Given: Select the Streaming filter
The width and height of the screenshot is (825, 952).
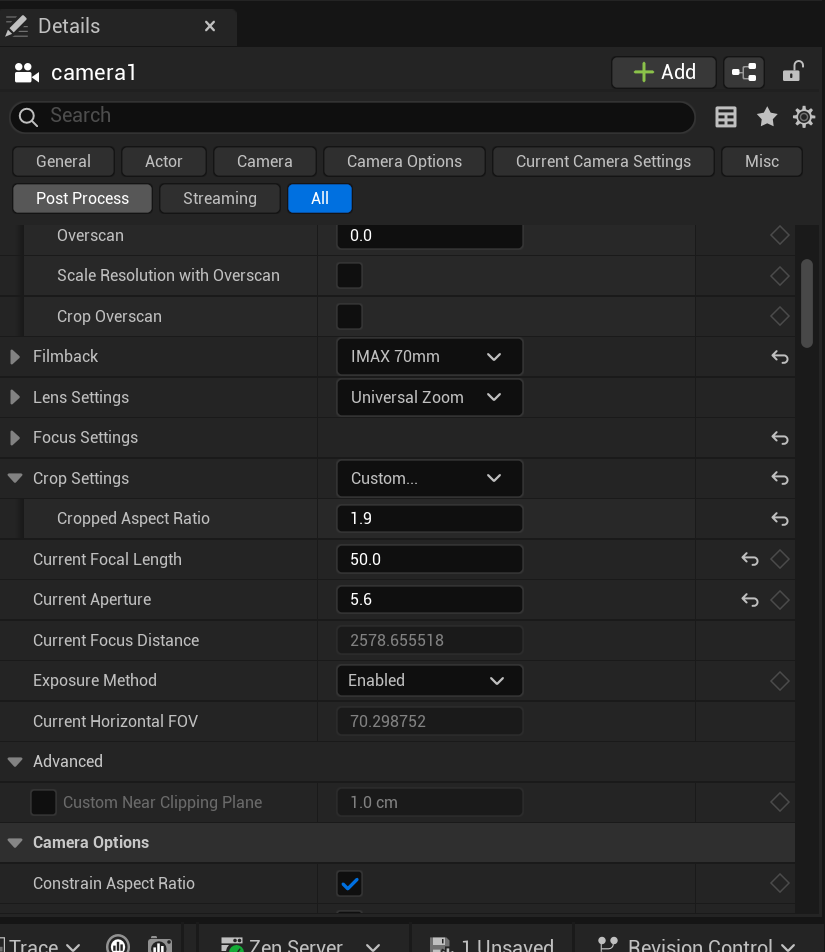Looking at the screenshot, I should (220, 199).
